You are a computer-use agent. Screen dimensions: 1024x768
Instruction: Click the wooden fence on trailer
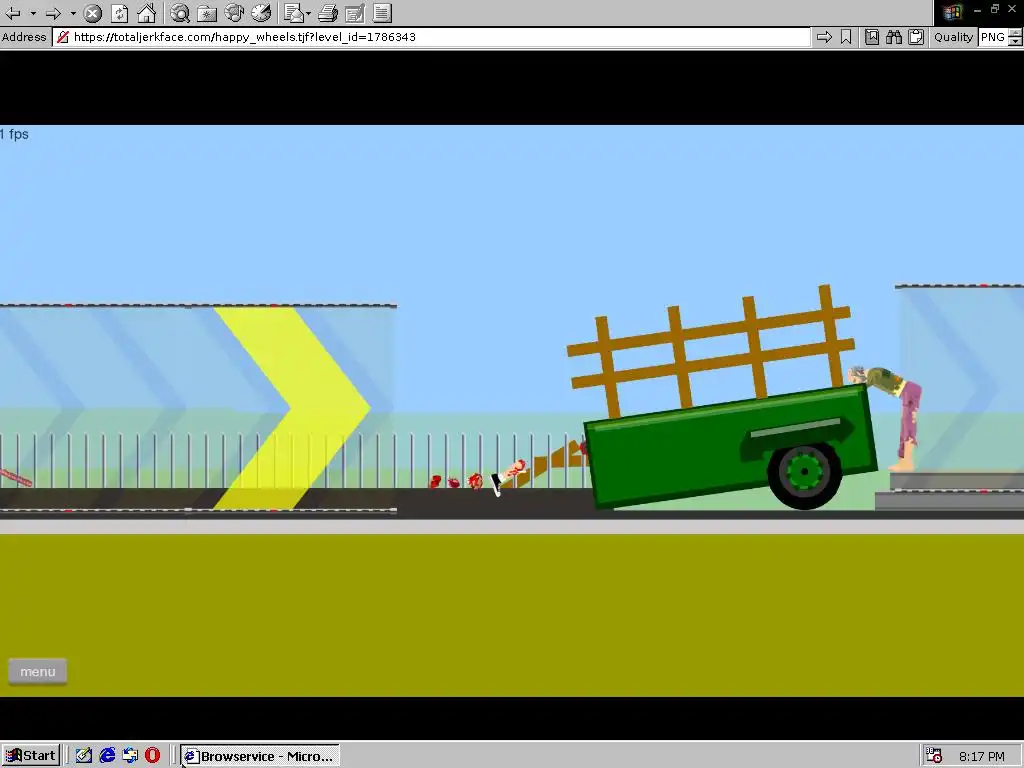click(711, 351)
